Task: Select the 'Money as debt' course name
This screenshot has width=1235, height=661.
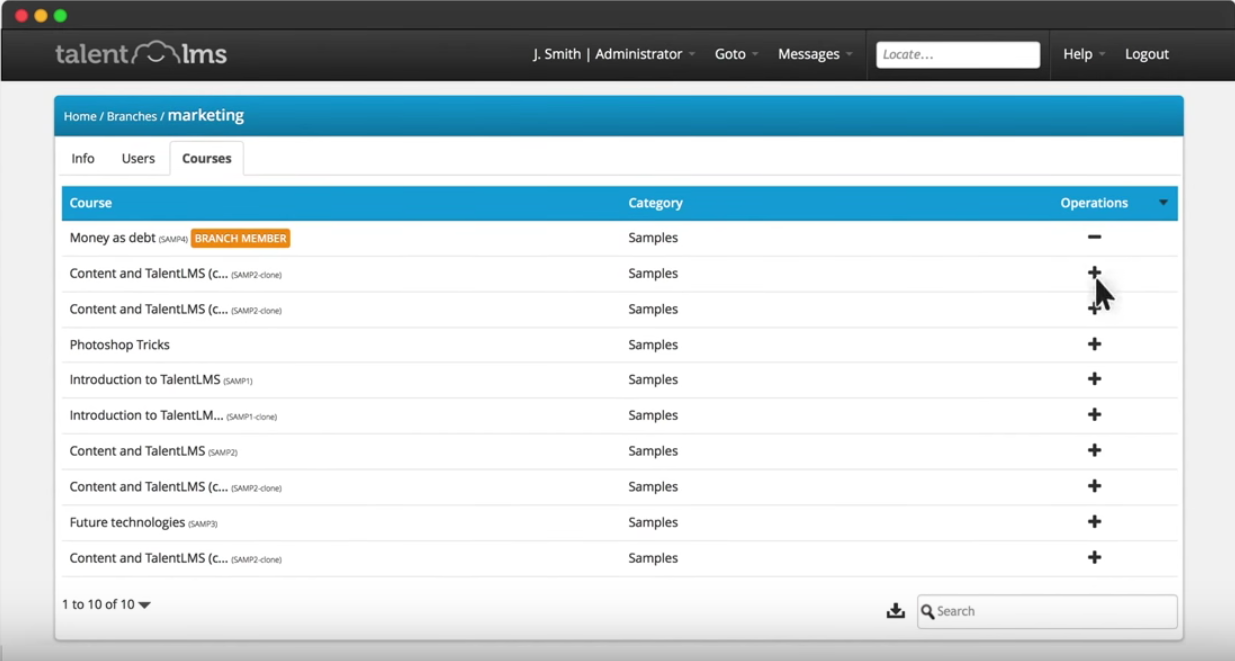Action: [112, 238]
